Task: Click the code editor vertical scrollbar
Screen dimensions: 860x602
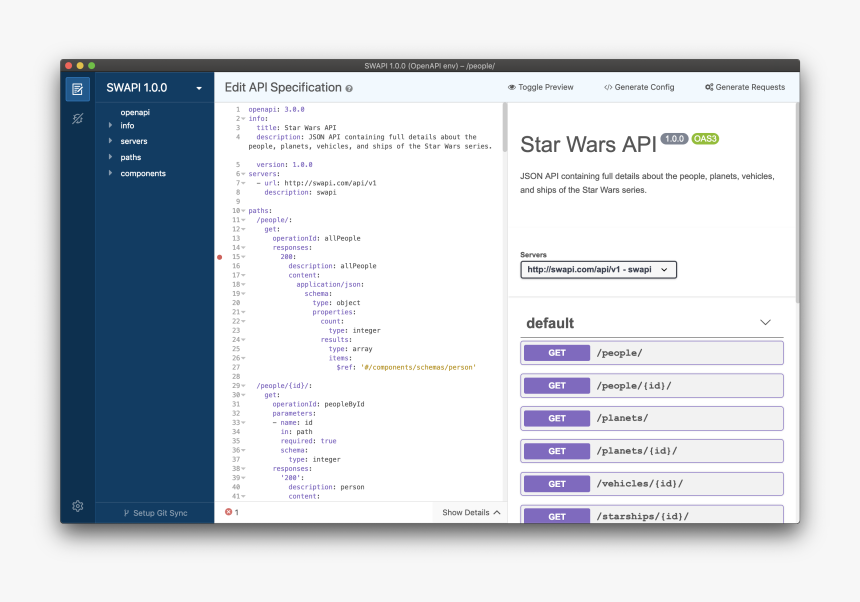Action: click(x=503, y=127)
